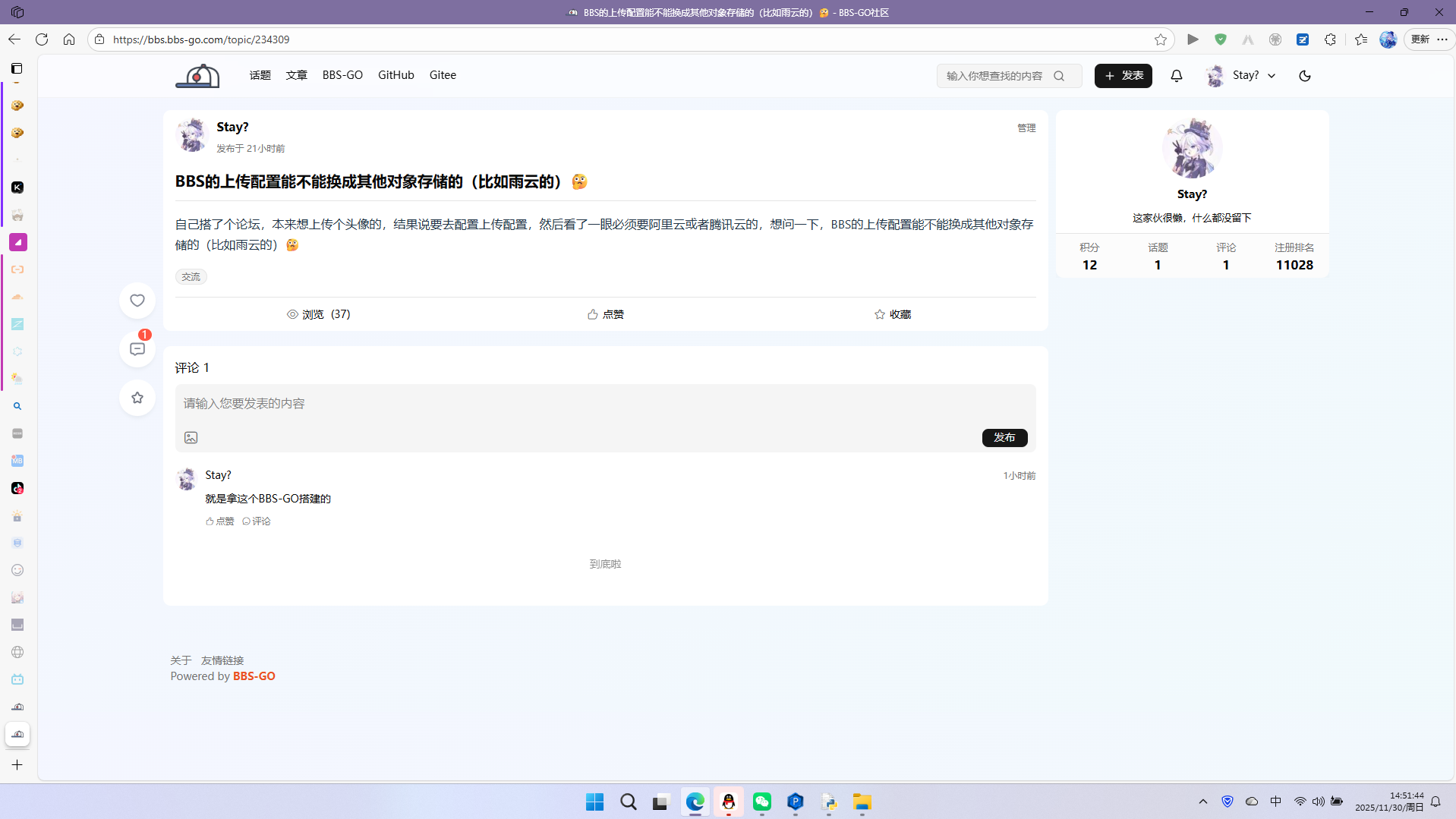Go to the GitHub navigation item
The image size is (1456, 819).
coord(396,75)
